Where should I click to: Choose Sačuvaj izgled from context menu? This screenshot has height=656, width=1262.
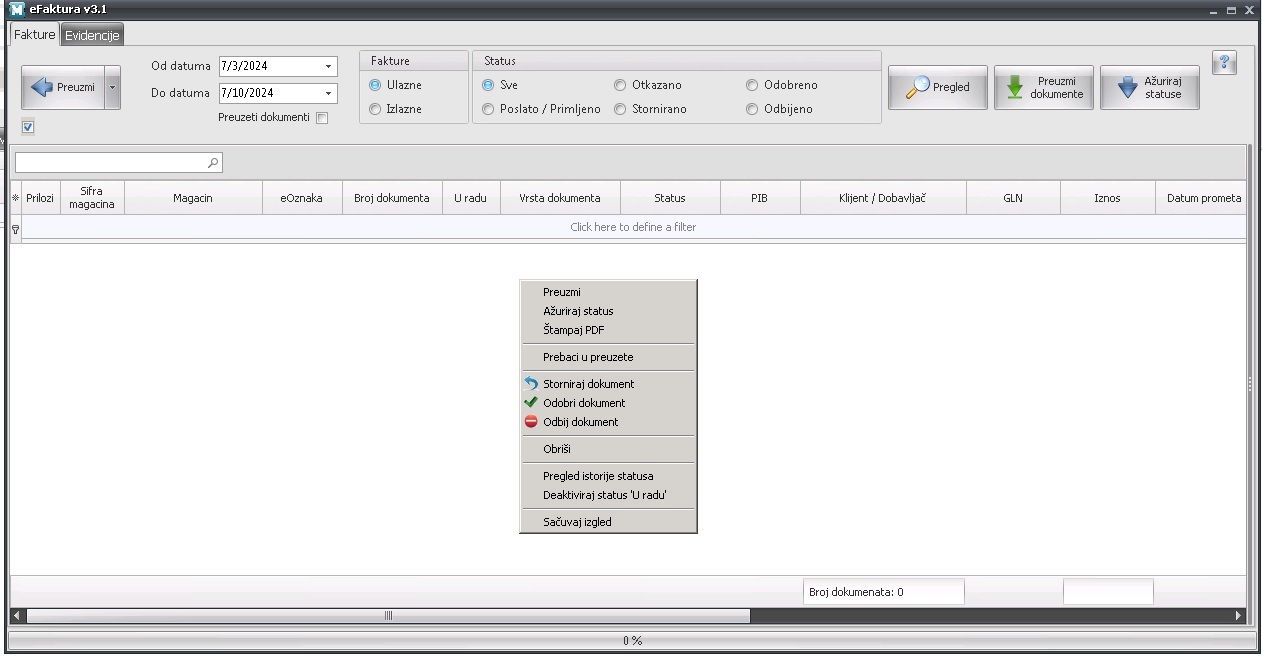(608, 522)
